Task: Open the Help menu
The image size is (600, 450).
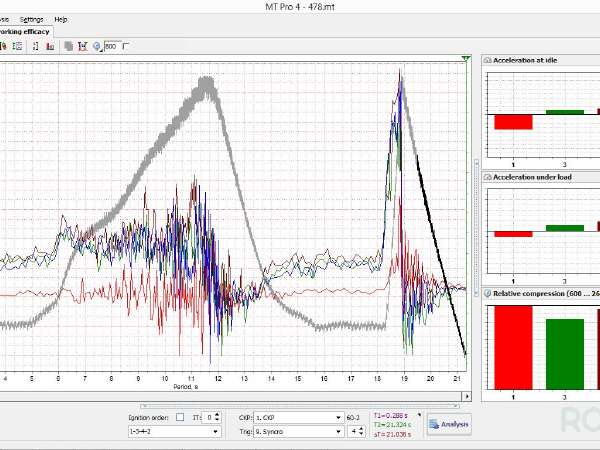Action: tap(60, 20)
